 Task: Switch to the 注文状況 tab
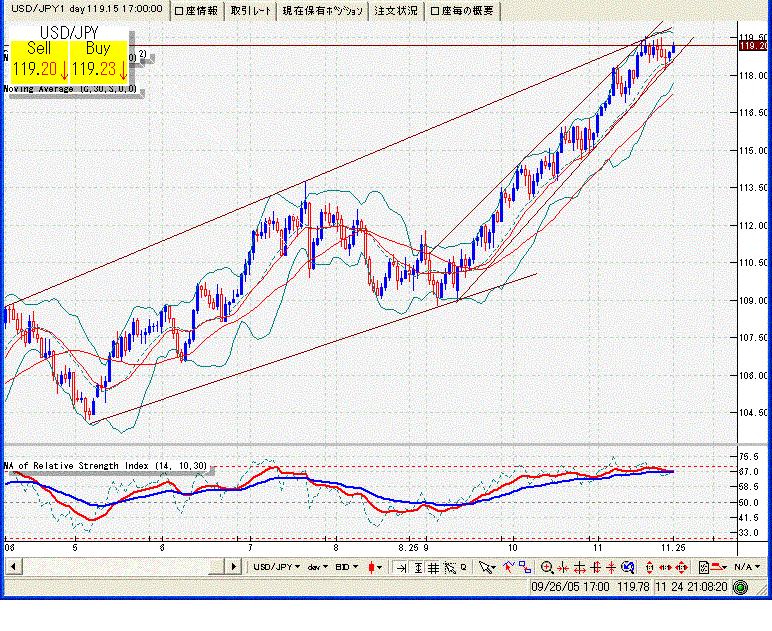point(396,11)
